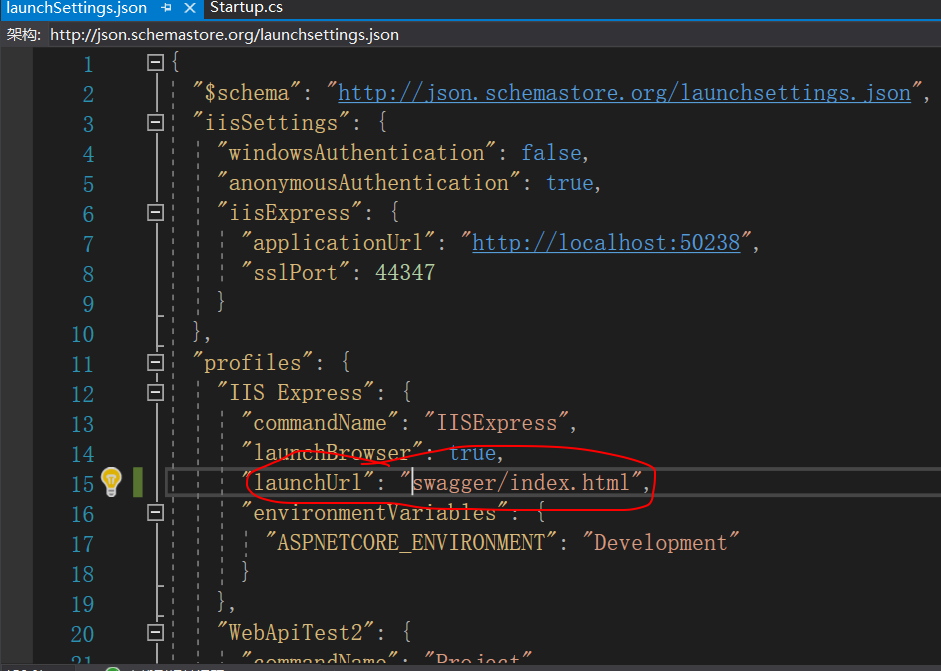
Task: Click the "anonymousAuthentication" key
Action: coord(368,182)
